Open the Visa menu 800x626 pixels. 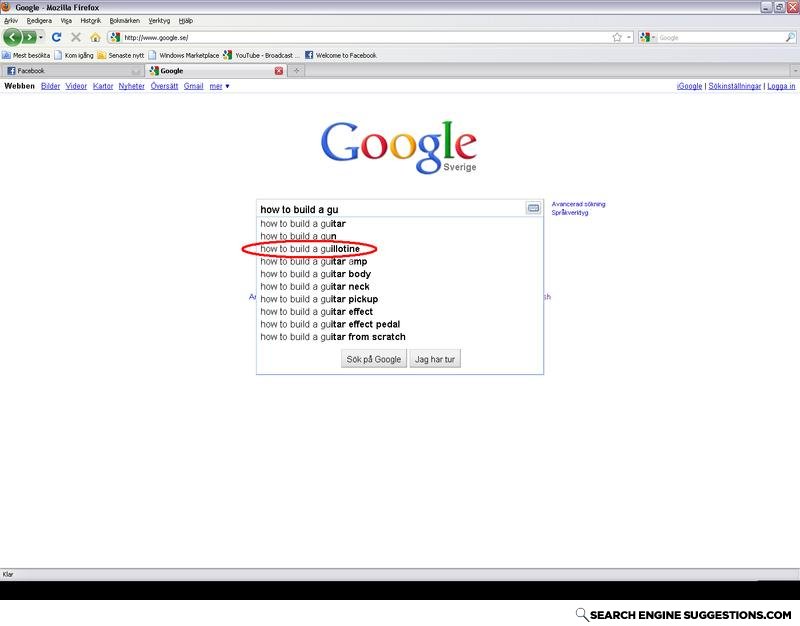(66, 21)
